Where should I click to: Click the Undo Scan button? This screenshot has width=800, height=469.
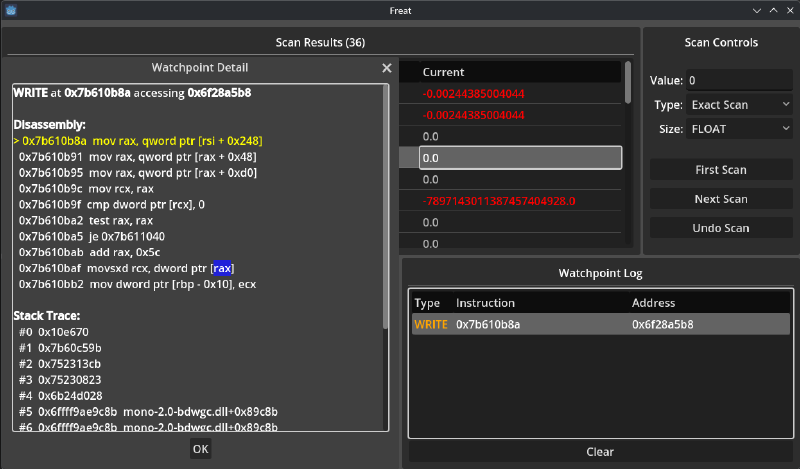tap(721, 228)
